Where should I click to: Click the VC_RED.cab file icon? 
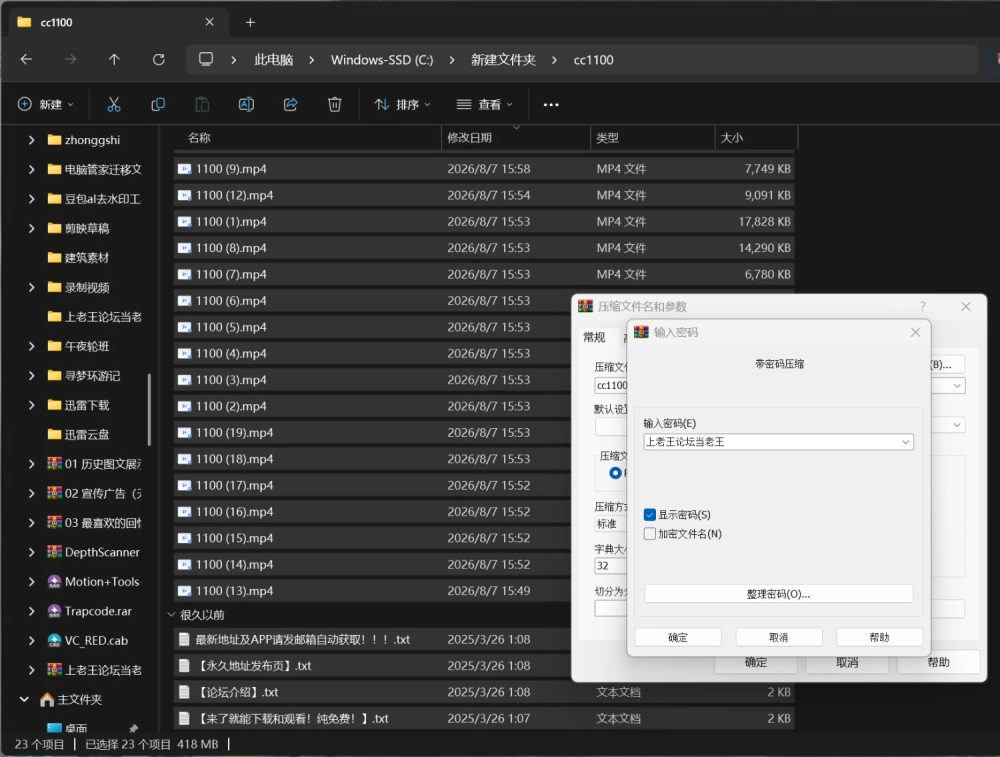click(x=54, y=640)
